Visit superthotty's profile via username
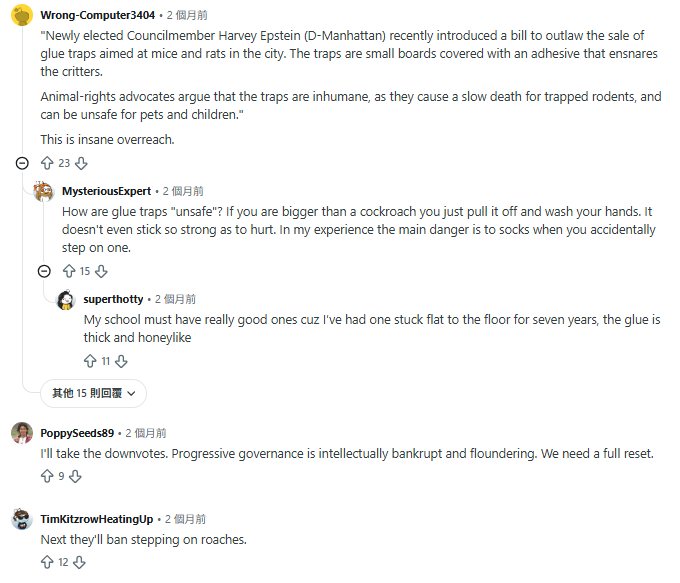 pos(113,299)
